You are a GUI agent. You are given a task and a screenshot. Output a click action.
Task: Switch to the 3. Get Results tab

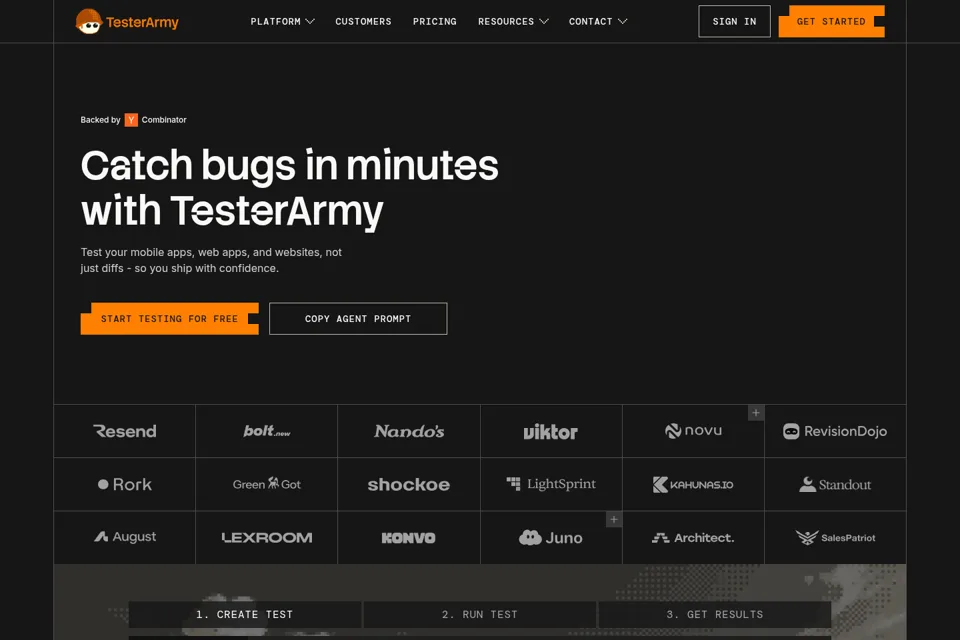(x=714, y=614)
